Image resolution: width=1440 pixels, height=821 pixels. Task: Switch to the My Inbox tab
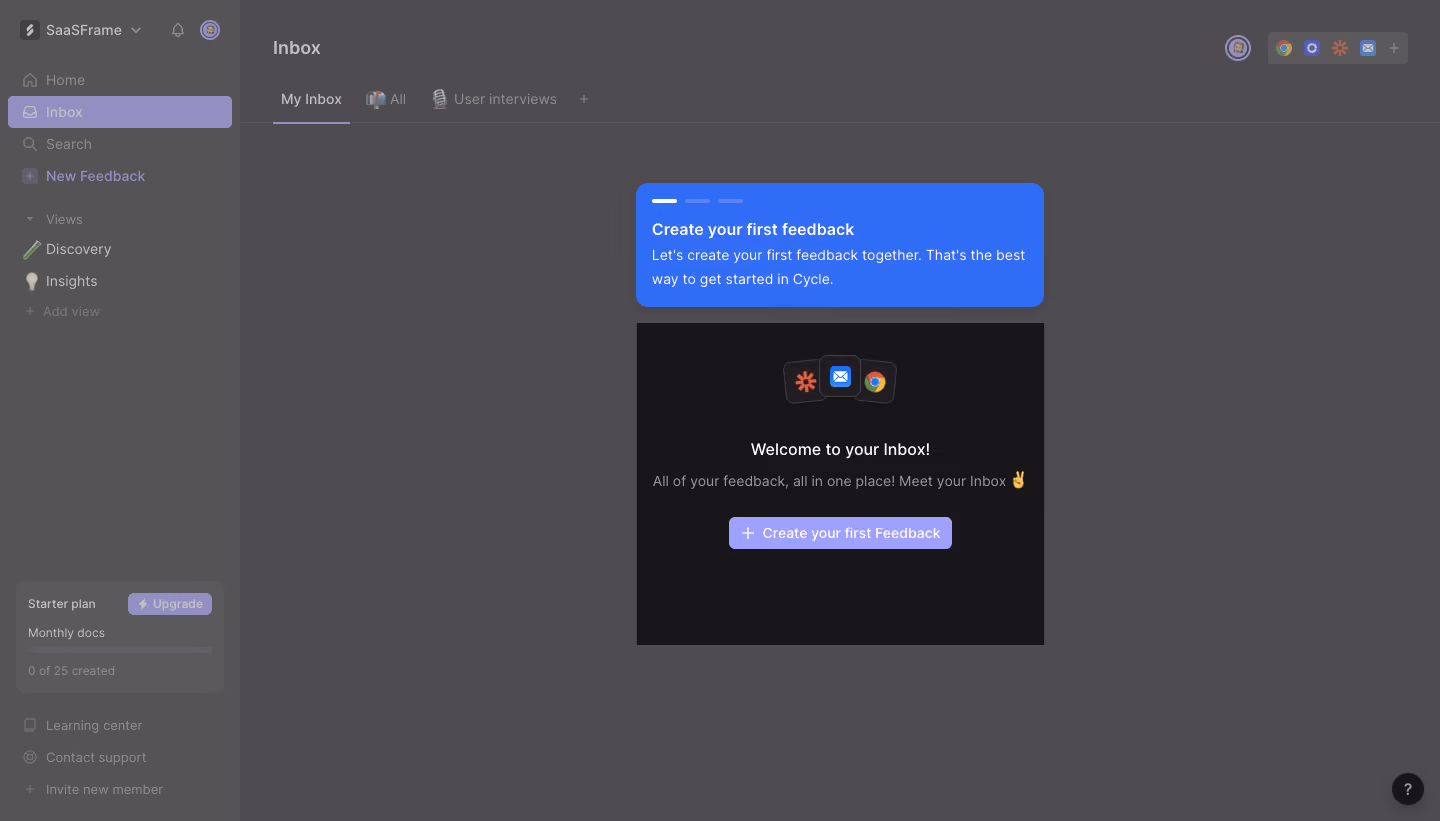[311, 99]
